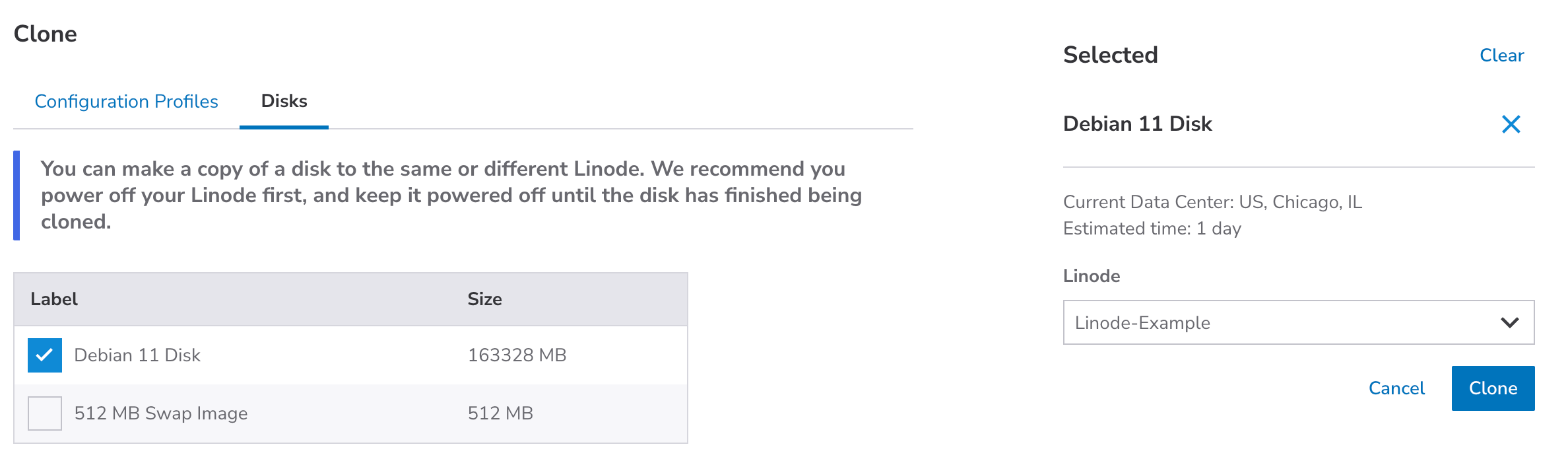Click the chevron arrow in Linode select

pos(1509,322)
